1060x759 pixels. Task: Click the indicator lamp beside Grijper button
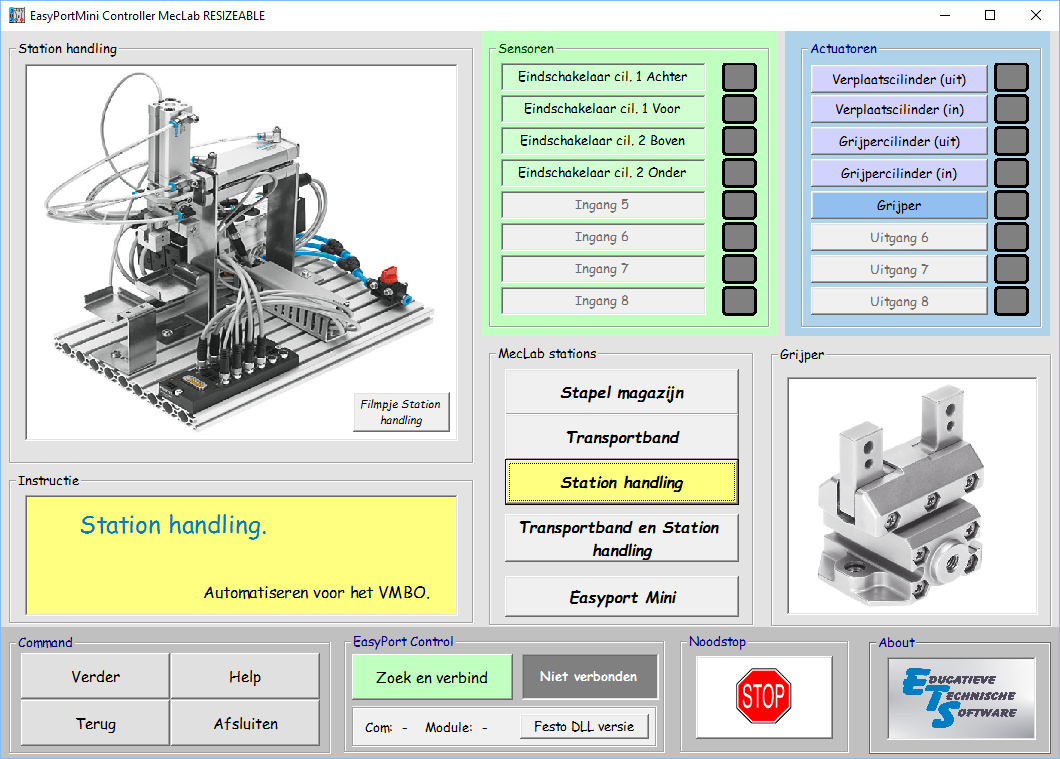(x=1011, y=205)
